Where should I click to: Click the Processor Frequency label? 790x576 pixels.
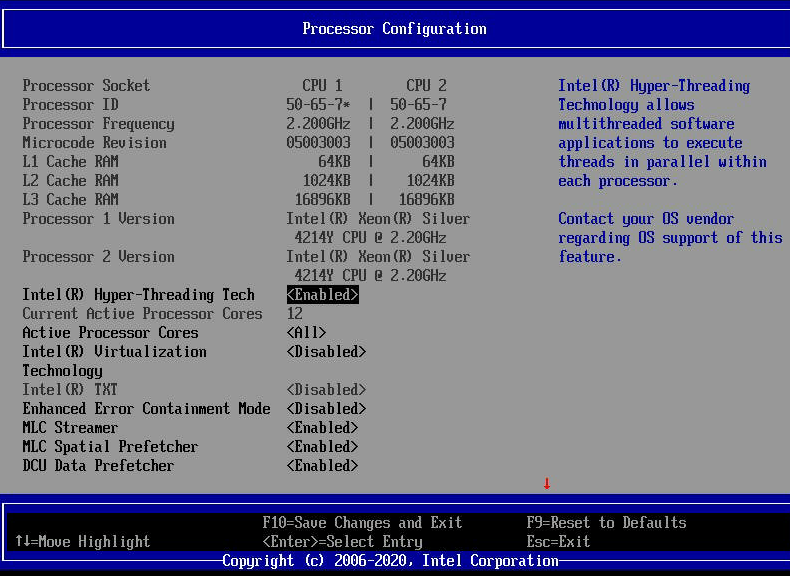98,123
